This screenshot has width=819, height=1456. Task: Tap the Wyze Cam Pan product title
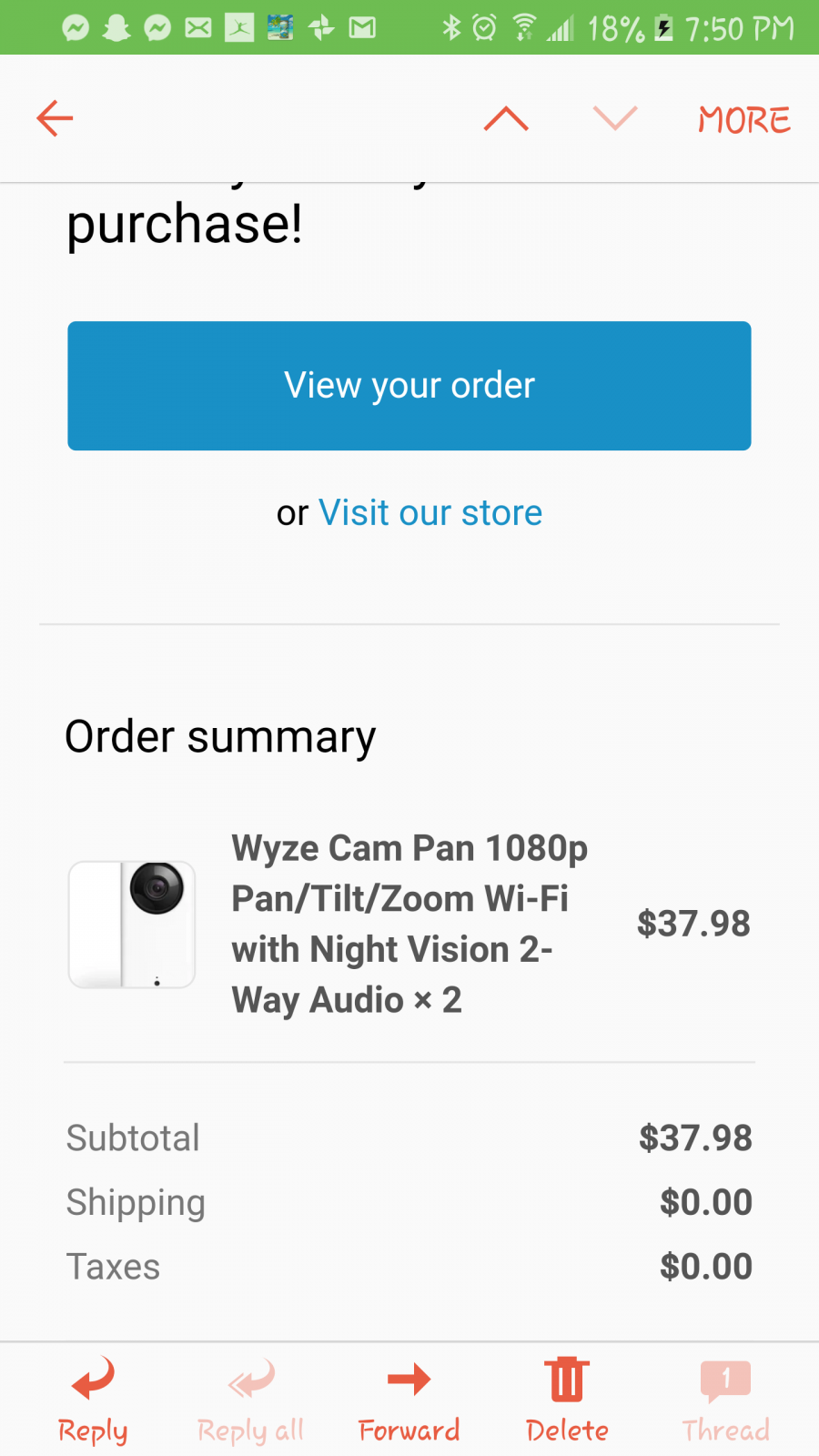(x=409, y=924)
